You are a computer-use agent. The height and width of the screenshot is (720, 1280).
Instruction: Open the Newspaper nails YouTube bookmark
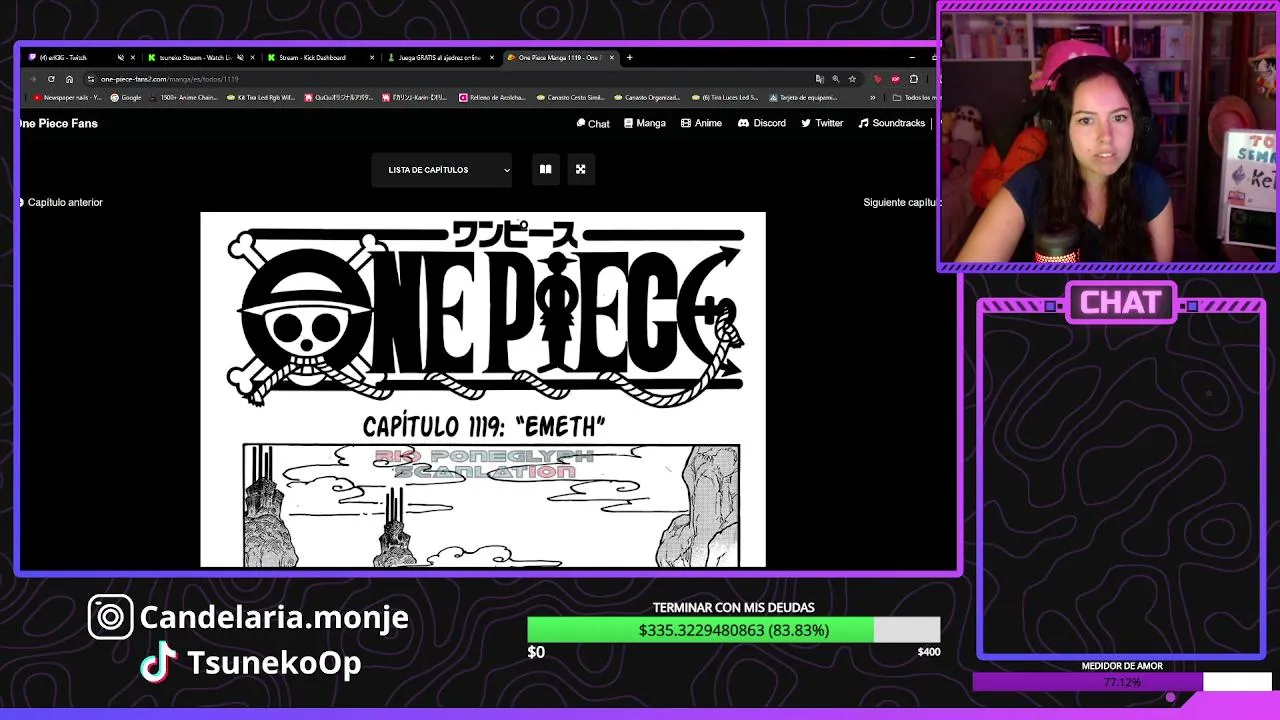tap(68, 98)
